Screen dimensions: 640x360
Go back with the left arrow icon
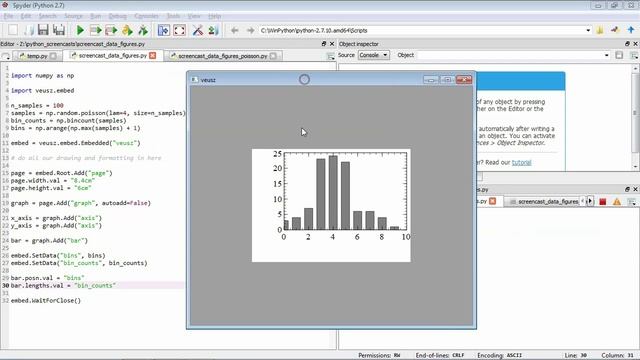[x=235, y=30]
